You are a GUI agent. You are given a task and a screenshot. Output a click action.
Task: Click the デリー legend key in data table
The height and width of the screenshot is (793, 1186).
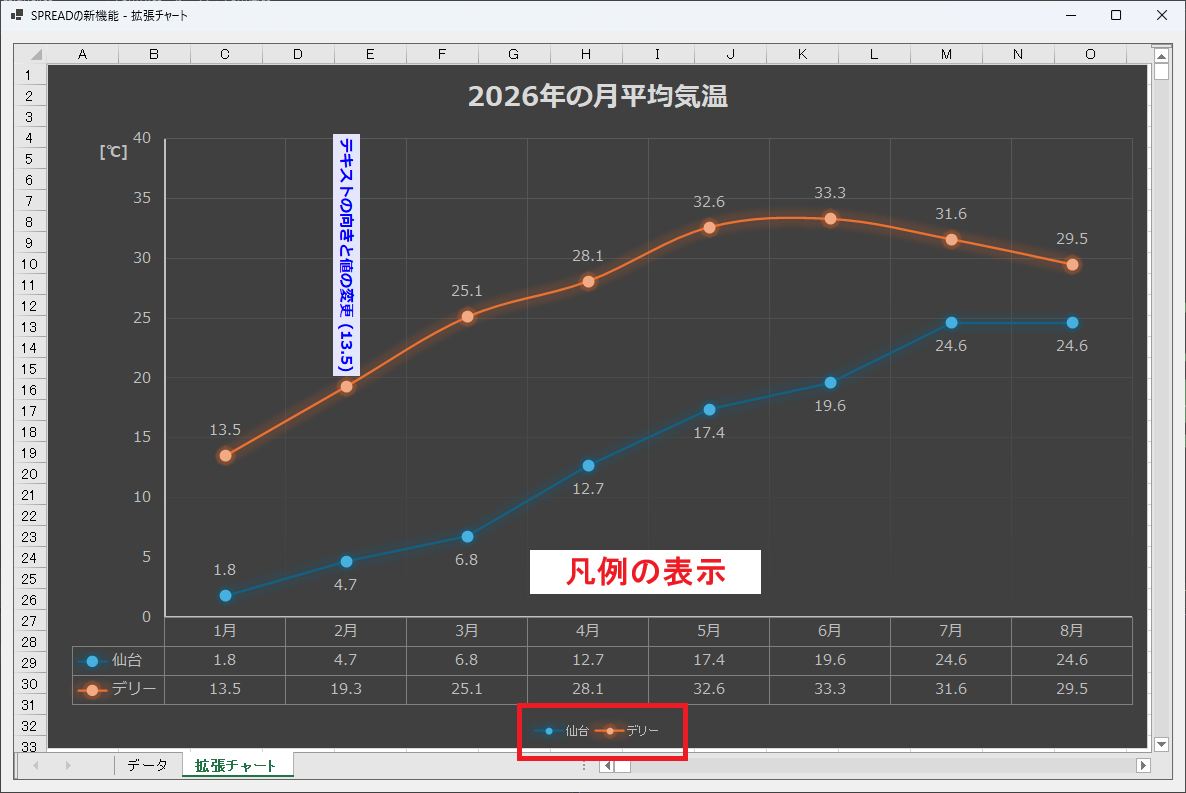click(x=92, y=690)
